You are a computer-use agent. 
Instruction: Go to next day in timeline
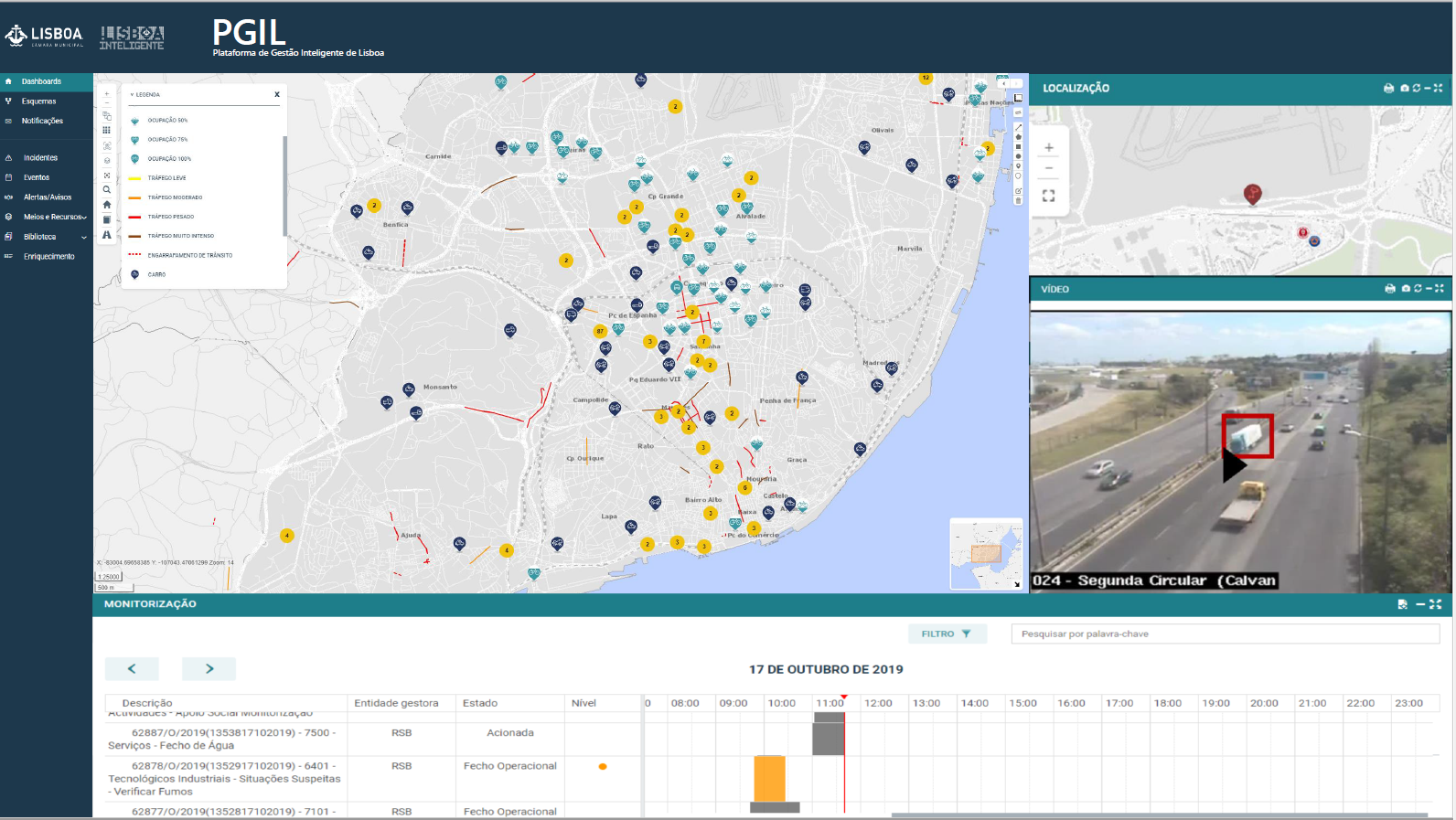click(x=209, y=669)
